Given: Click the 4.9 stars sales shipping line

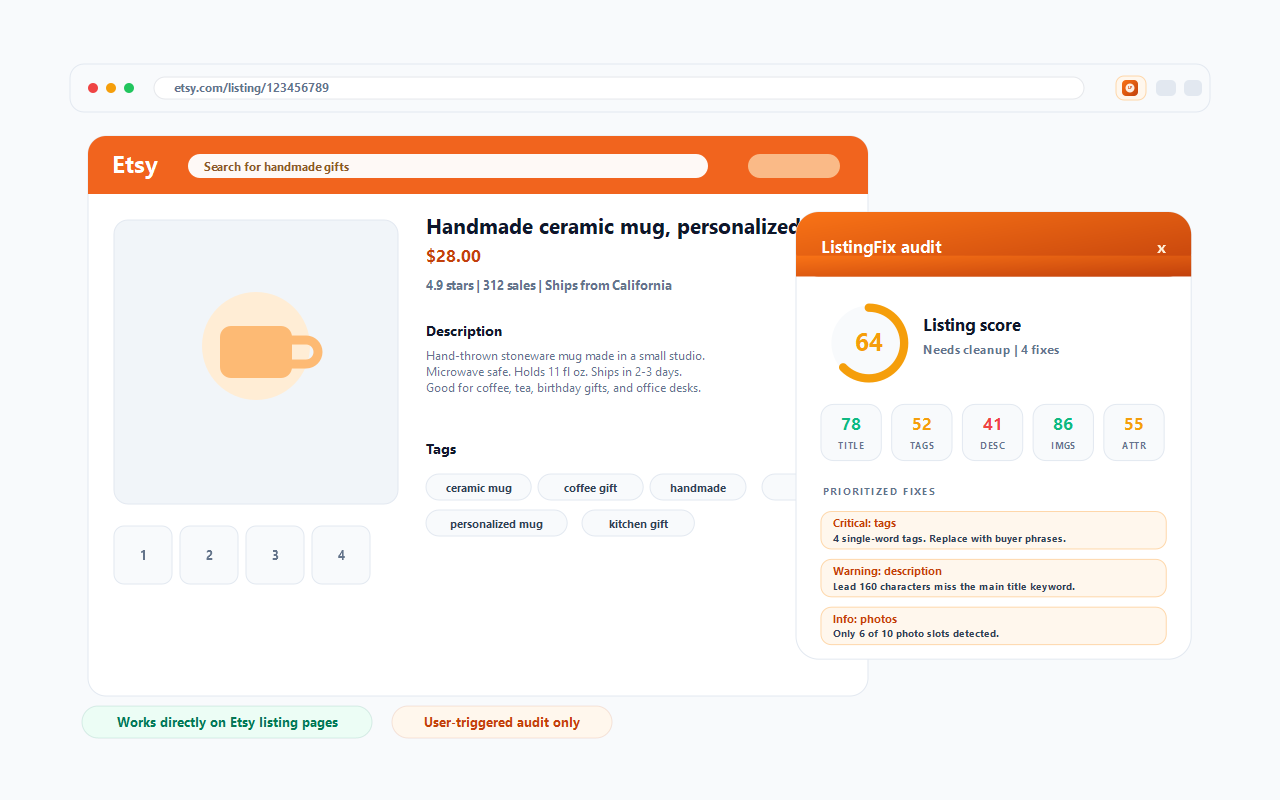Looking at the screenshot, I should tap(549, 285).
